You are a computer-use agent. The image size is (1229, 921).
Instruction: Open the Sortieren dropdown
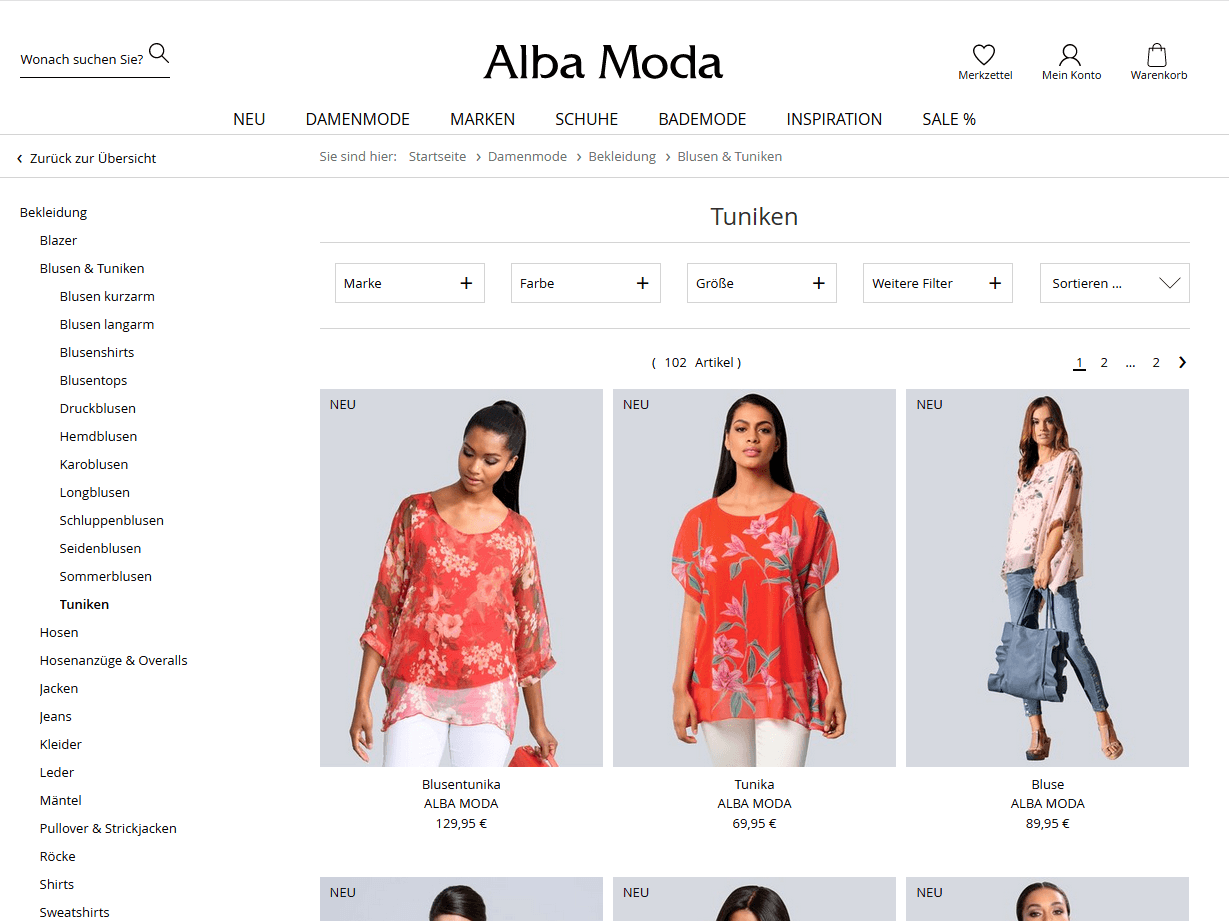coord(1115,283)
